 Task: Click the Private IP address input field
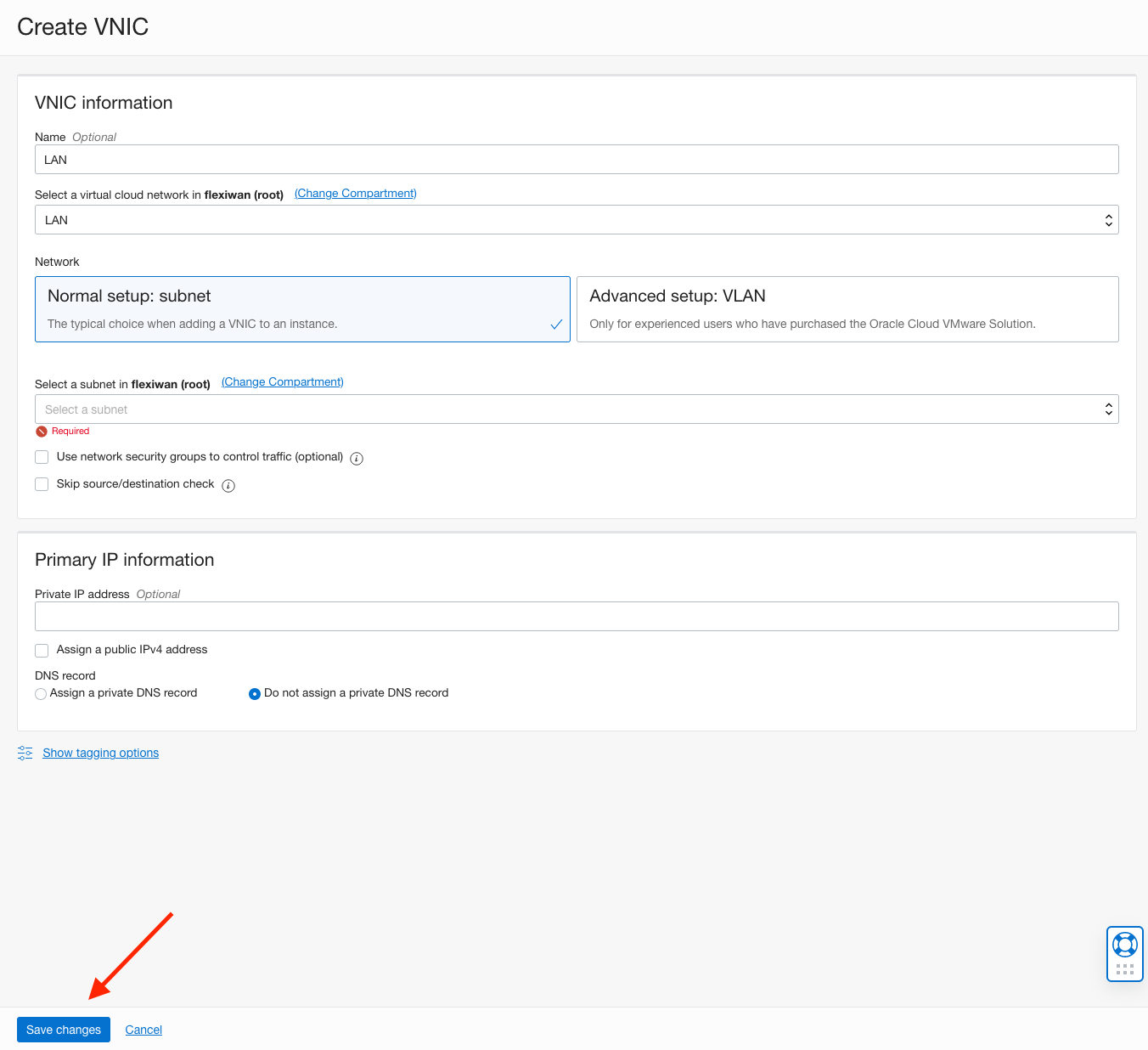pos(576,617)
